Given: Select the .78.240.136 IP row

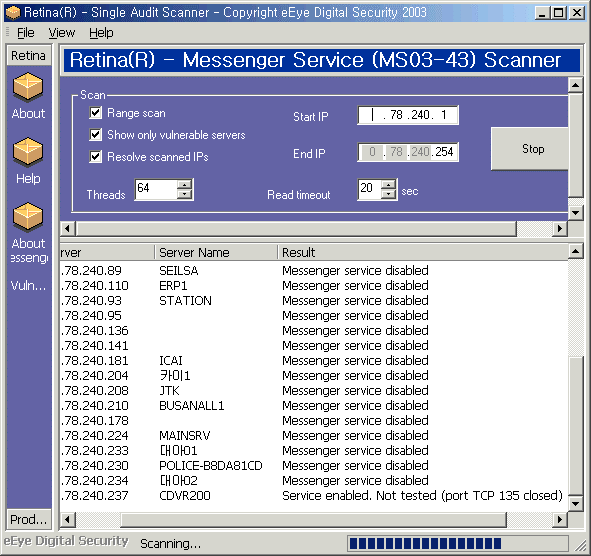Looking at the screenshot, I should pos(314,331).
